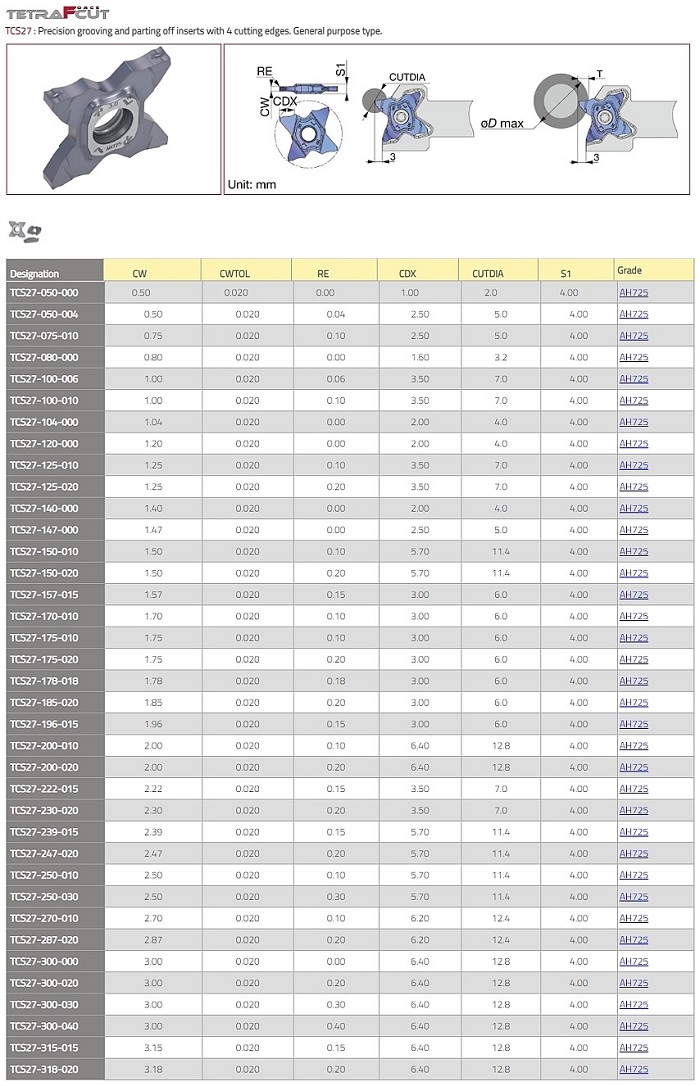Follow the AH725 link in the TCS27-150-010 row
The height and width of the screenshot is (1086, 700).
(633, 552)
